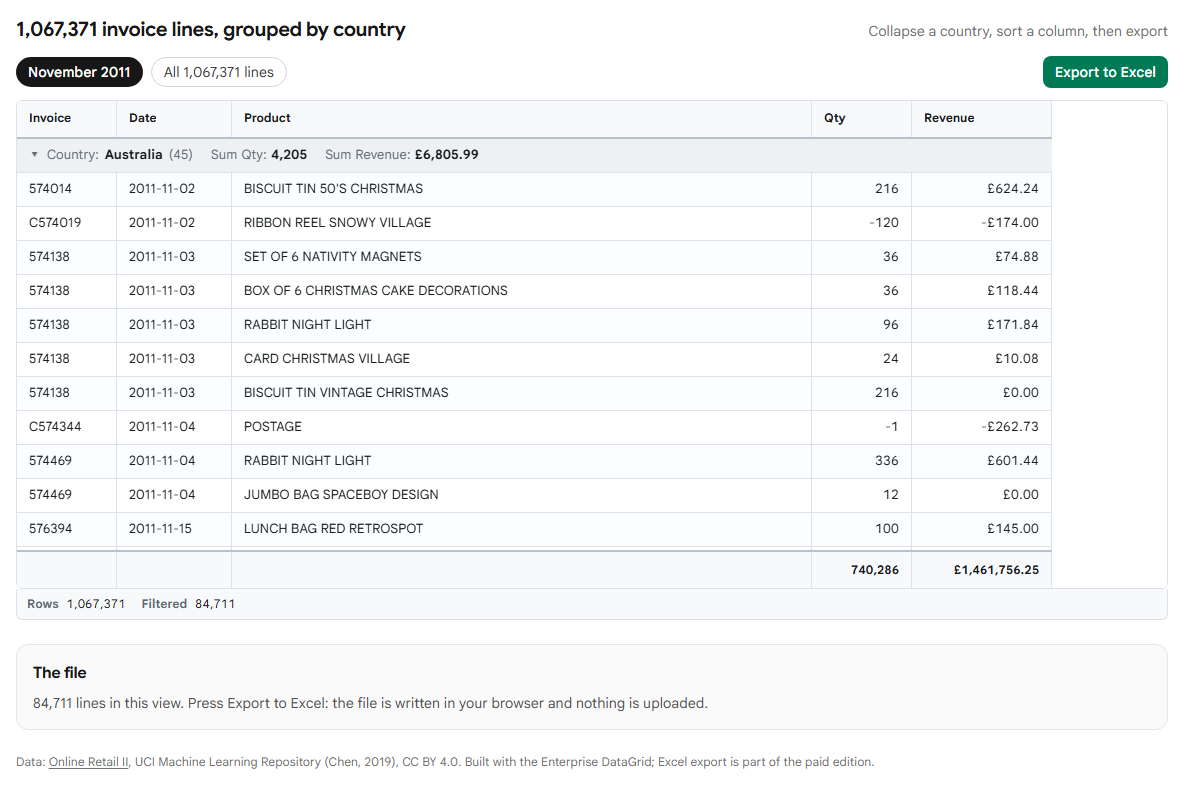Sort by the Product column header
The image size is (1184, 786).
coord(521,118)
